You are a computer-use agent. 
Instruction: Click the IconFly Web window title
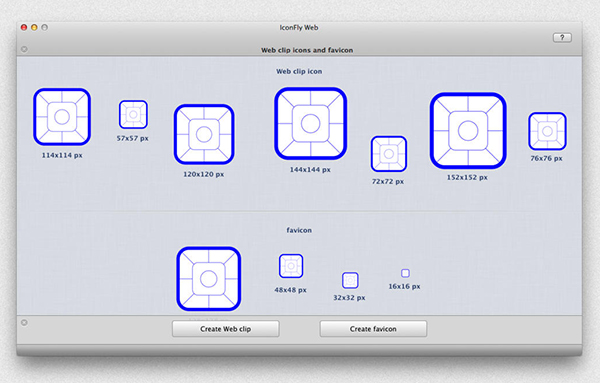coord(299,28)
